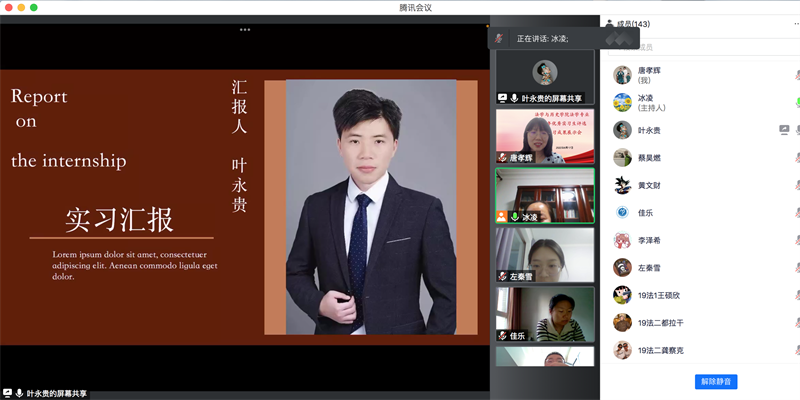800x400 pixels.
Task: Click the 成员(143) panel title
Action: tap(633, 24)
